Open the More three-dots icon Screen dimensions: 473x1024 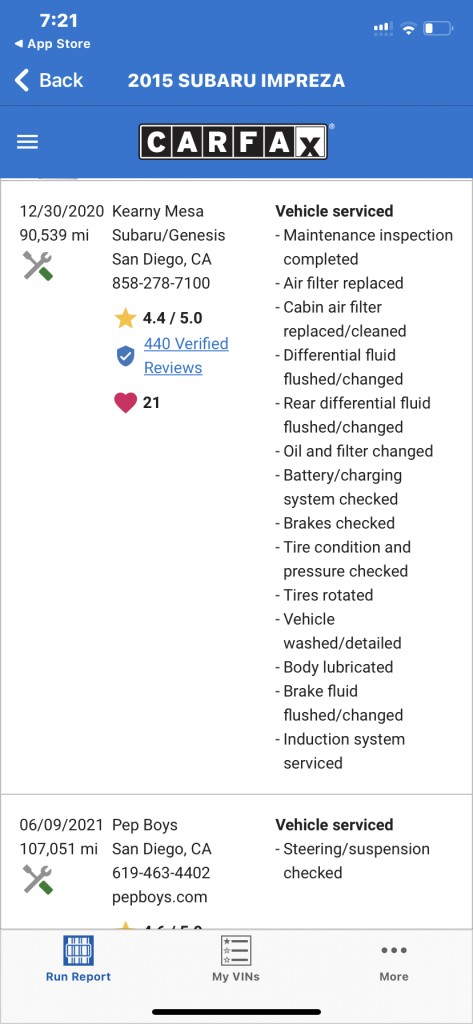(x=394, y=950)
